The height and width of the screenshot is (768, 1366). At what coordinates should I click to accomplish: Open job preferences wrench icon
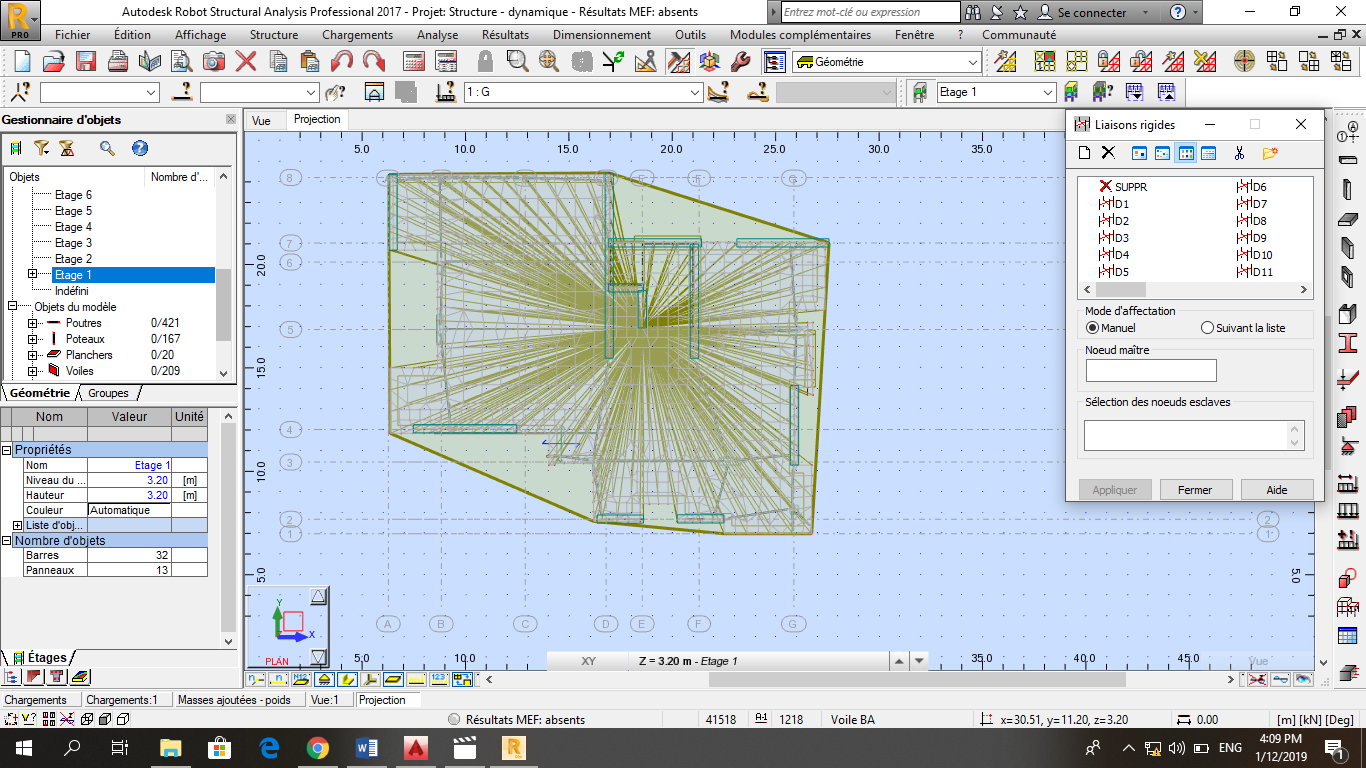(x=741, y=62)
